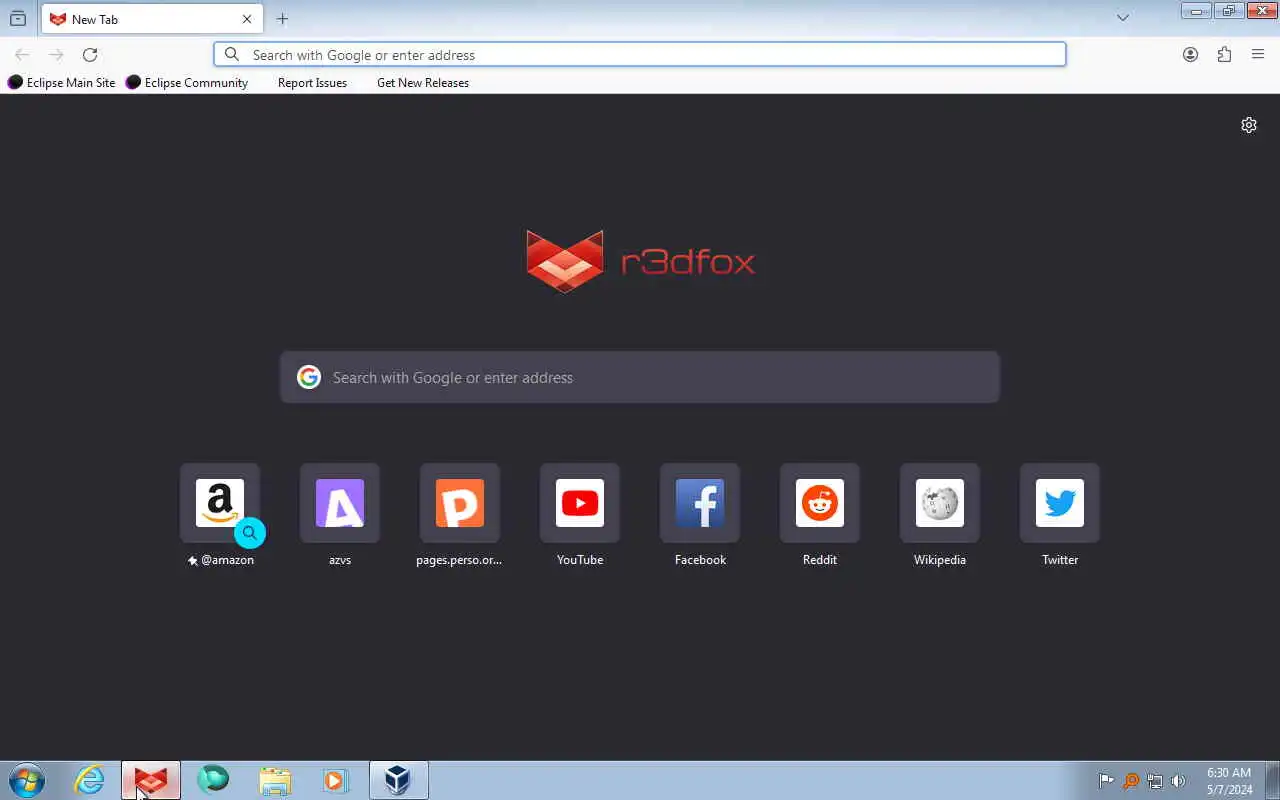Image resolution: width=1280 pixels, height=800 pixels.
Task: Click the Google G icon in search box
Action: coord(309,377)
